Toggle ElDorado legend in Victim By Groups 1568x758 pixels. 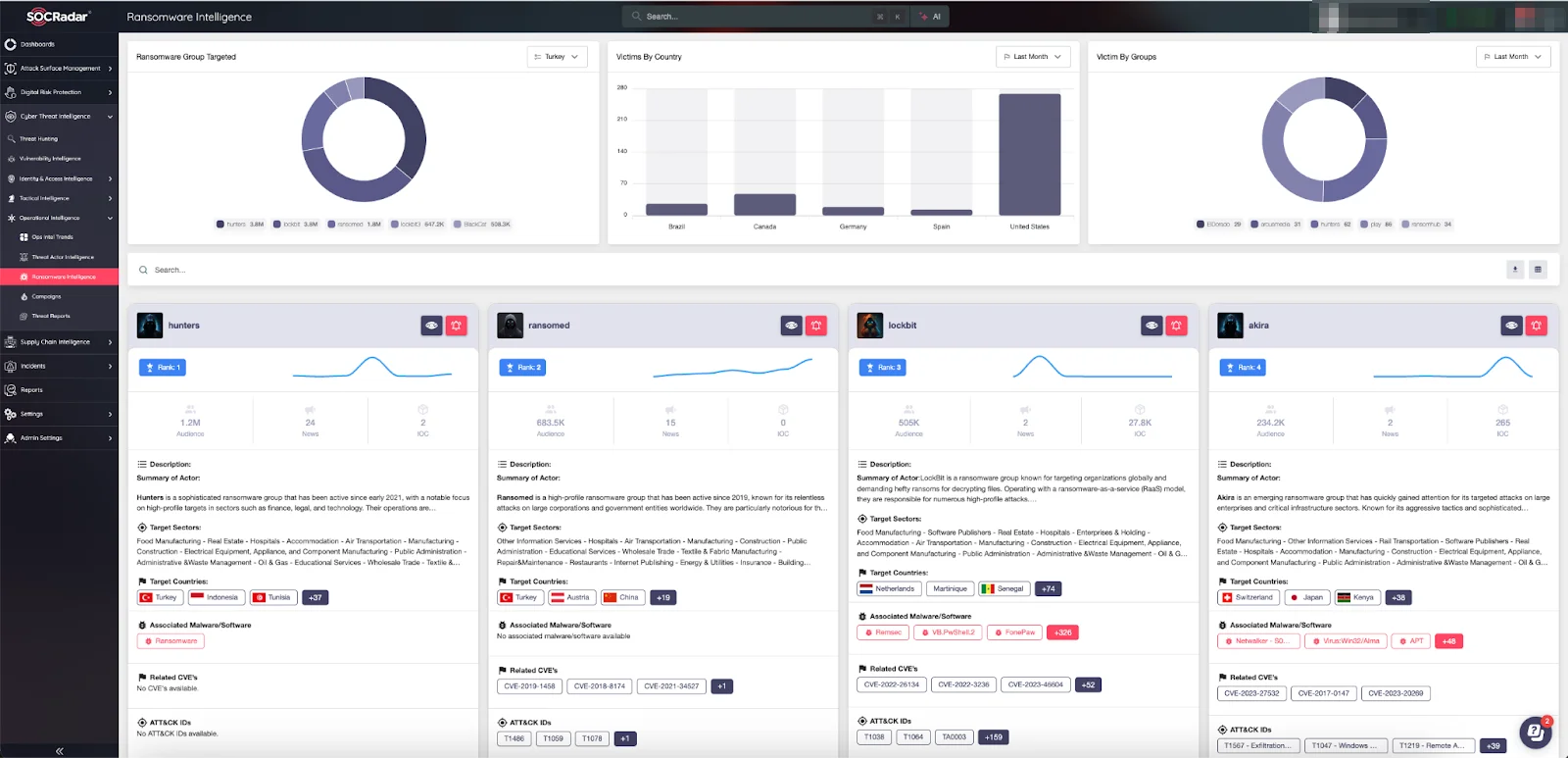pyautogui.click(x=1219, y=225)
